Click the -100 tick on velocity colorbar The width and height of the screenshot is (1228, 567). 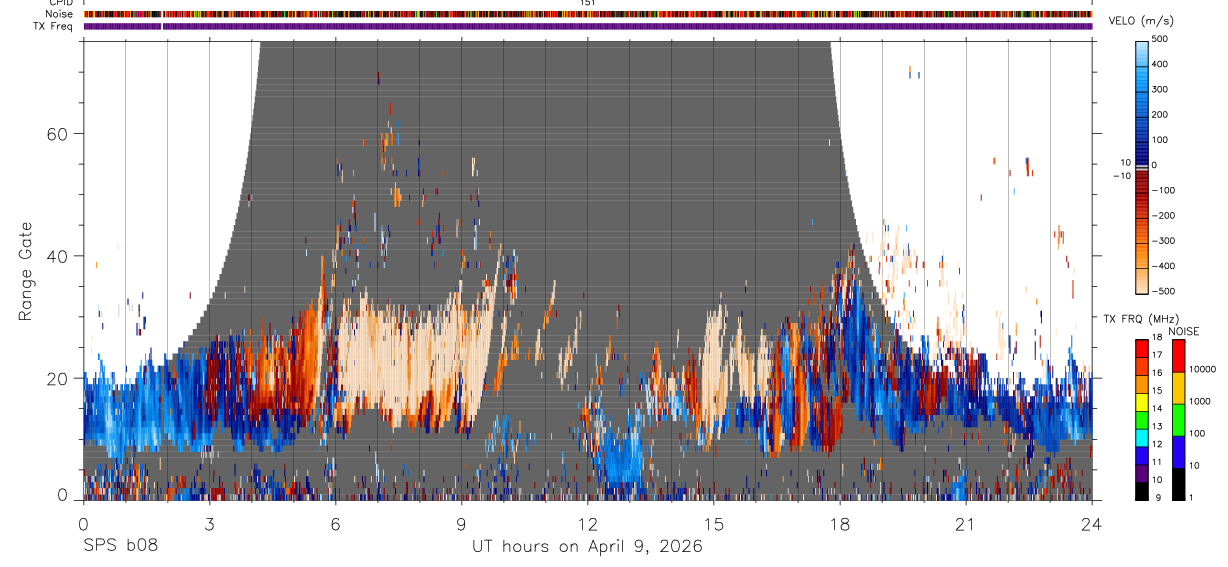pyautogui.click(x=1164, y=190)
